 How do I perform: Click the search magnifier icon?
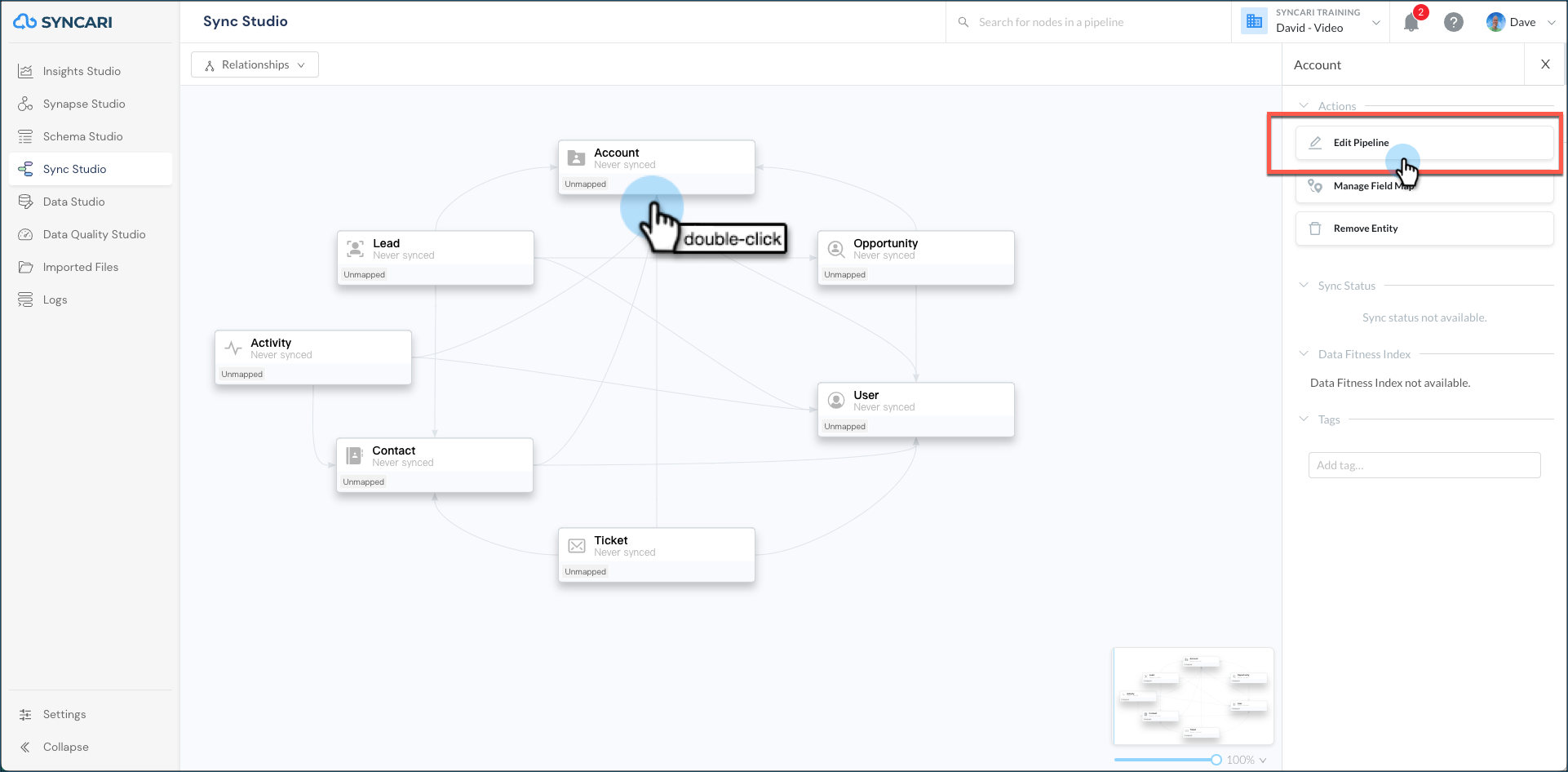[x=963, y=22]
